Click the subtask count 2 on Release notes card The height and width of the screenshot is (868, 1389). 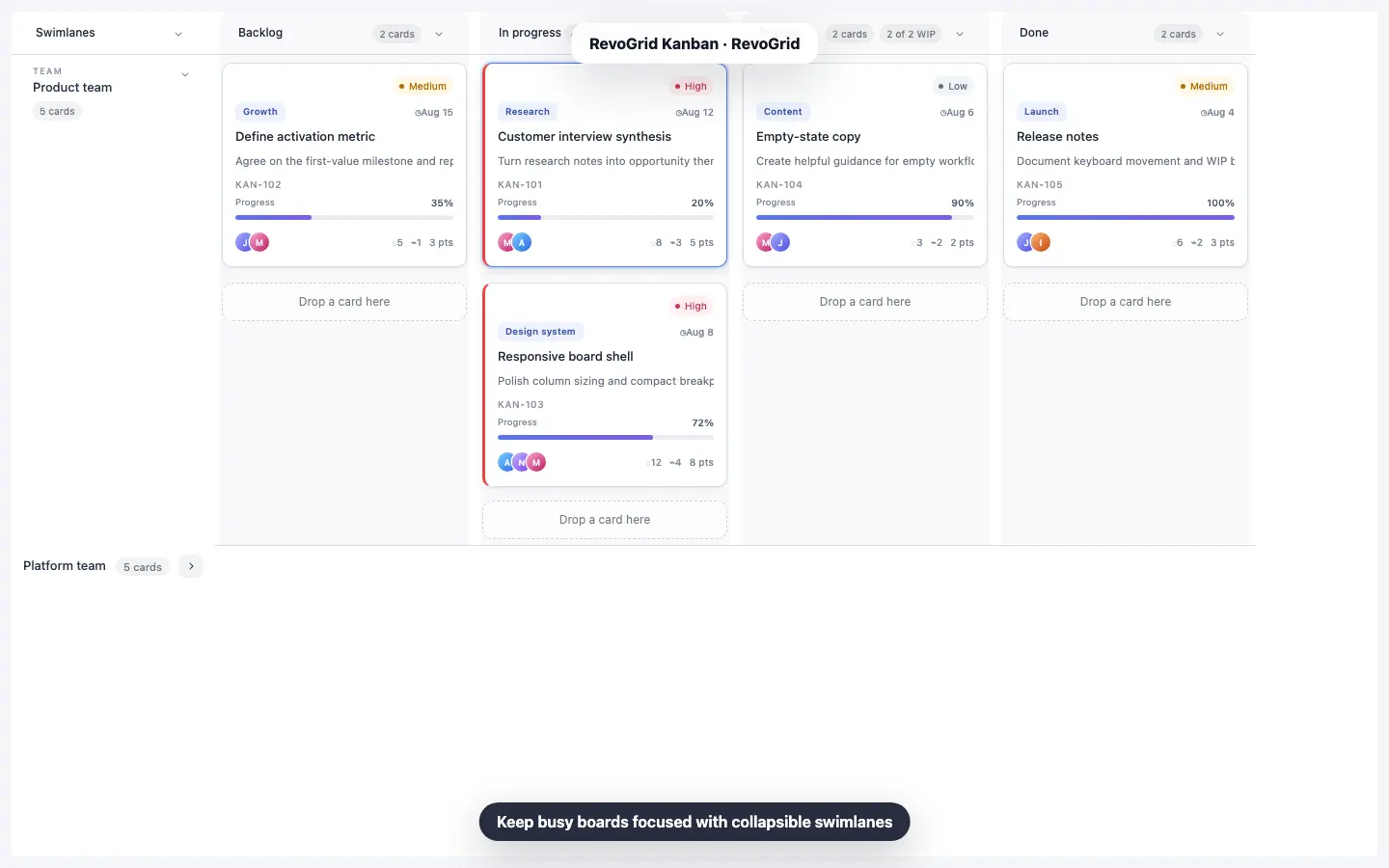tap(1197, 243)
